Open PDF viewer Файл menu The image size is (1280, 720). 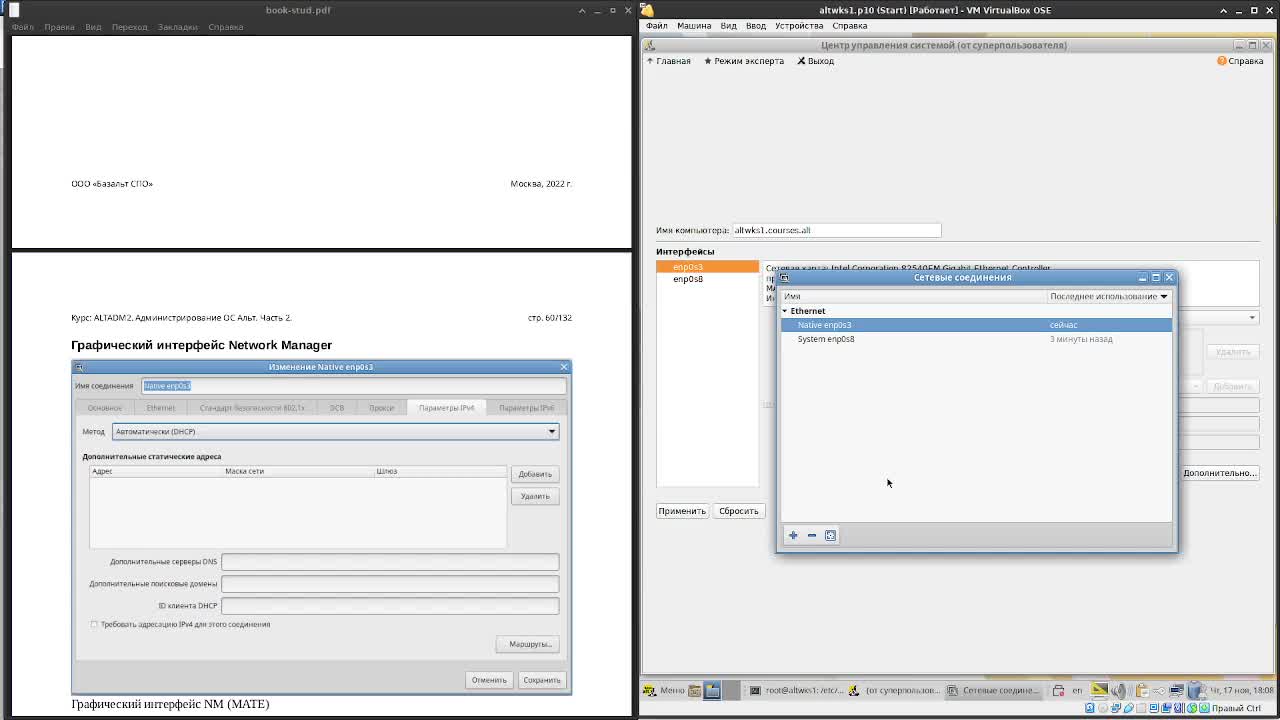[22, 27]
